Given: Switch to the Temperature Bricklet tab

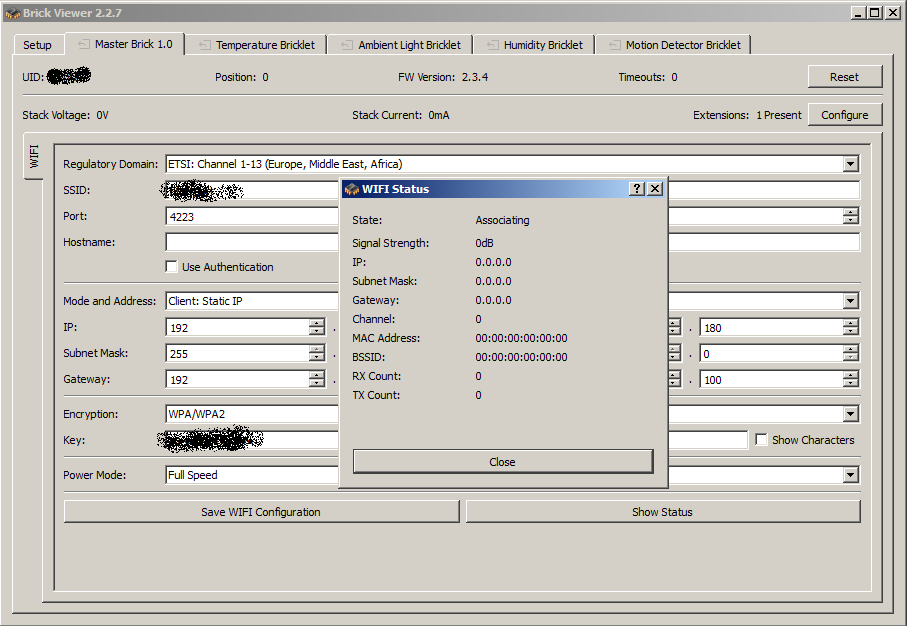Looking at the screenshot, I should 258,45.
